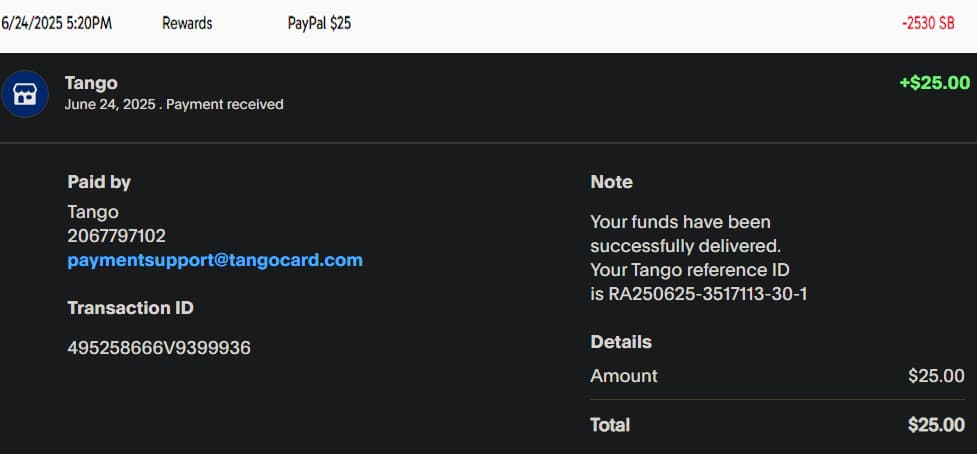Click the "Details" heading

[x=621, y=342]
